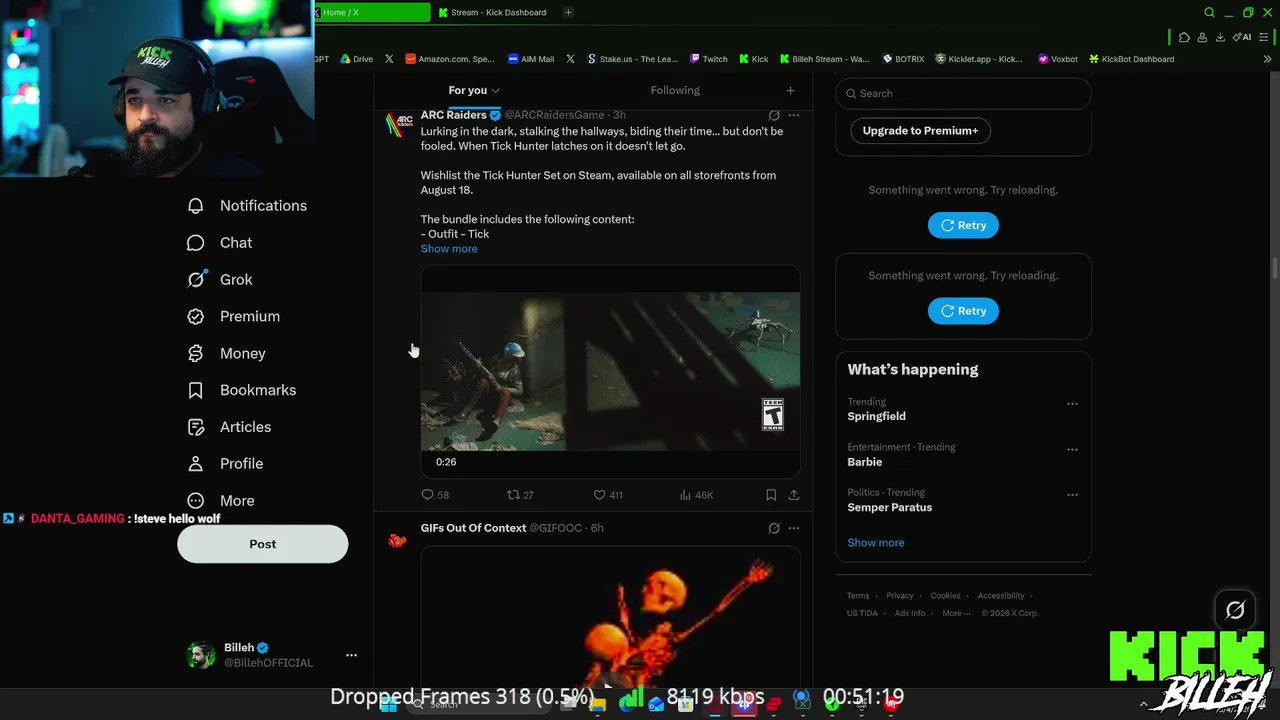Click the upper Retry button
Viewport: 1280px width, 720px height.
(x=963, y=225)
